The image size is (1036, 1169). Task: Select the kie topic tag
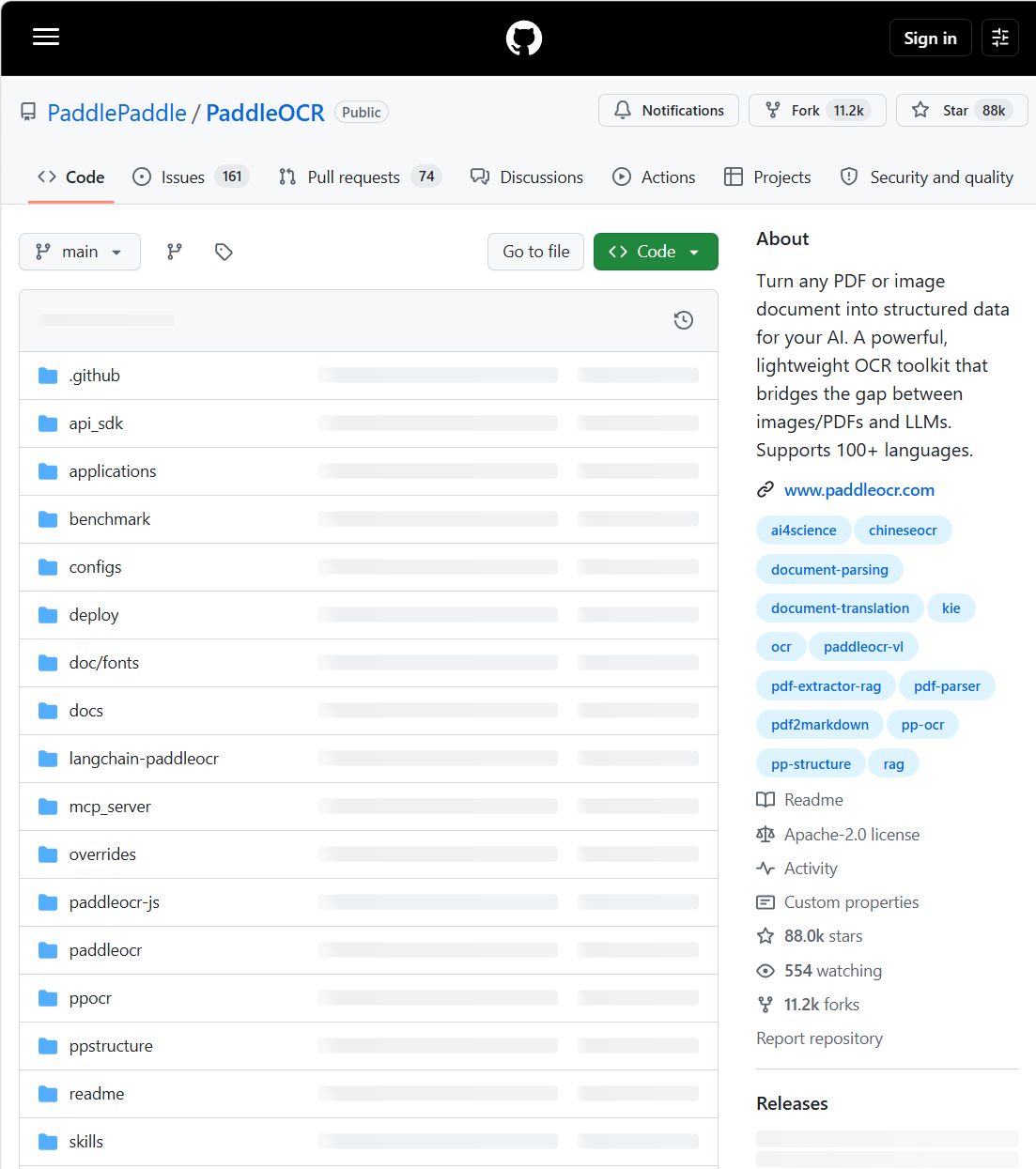951,608
